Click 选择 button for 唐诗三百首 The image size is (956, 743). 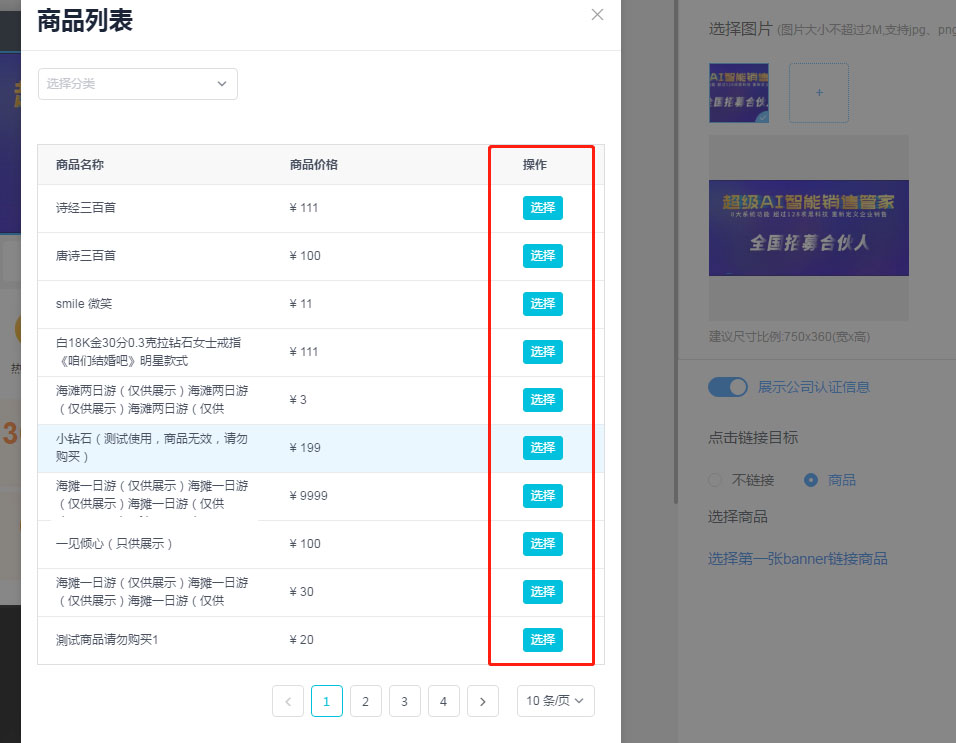tap(543, 256)
